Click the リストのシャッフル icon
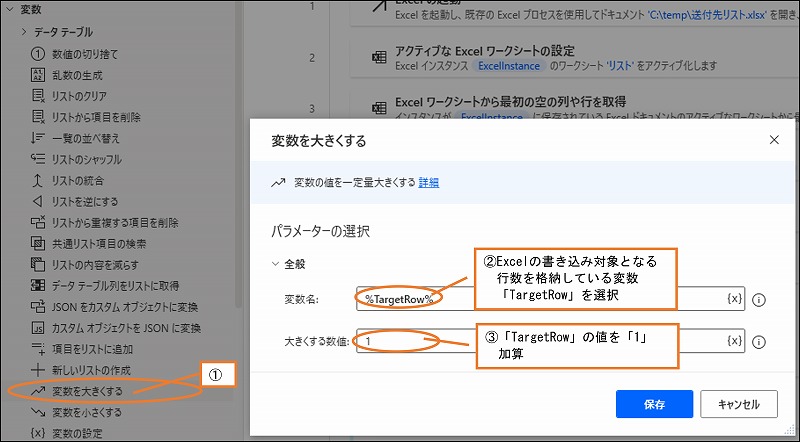This screenshot has height=442, width=800. pyautogui.click(x=38, y=159)
